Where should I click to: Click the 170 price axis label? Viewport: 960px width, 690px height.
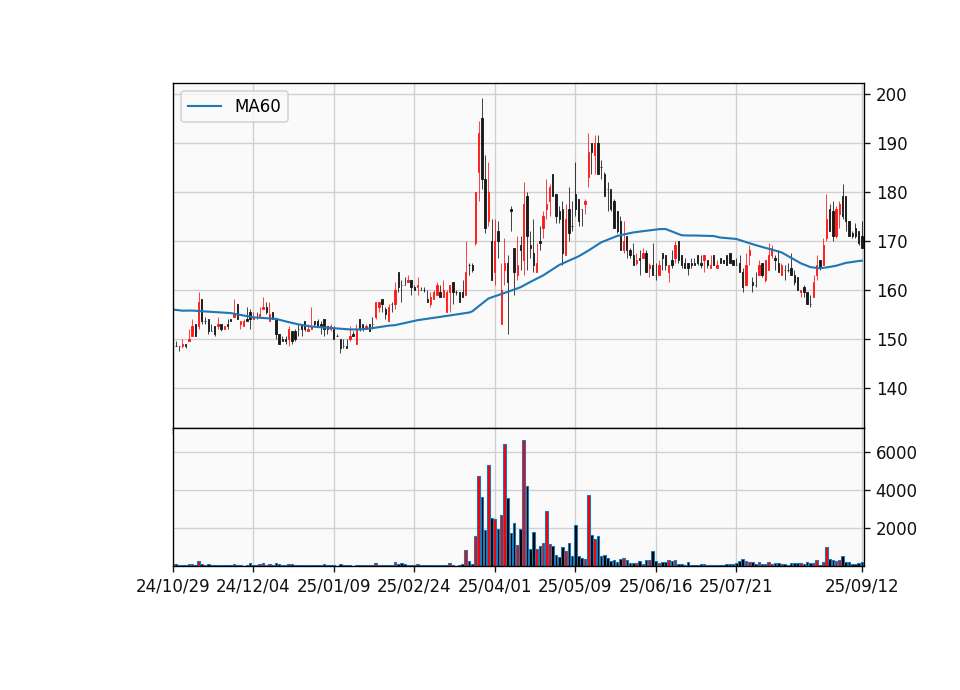tap(891, 242)
